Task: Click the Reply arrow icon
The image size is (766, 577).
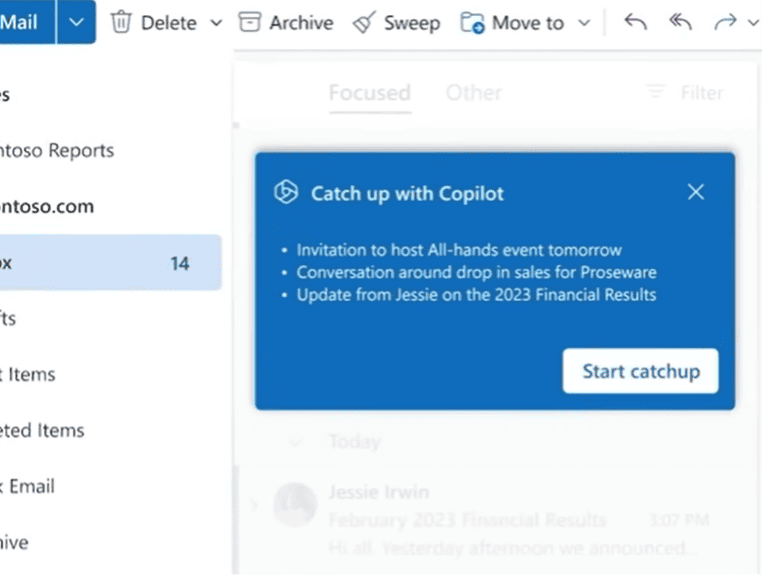Action: (x=636, y=22)
